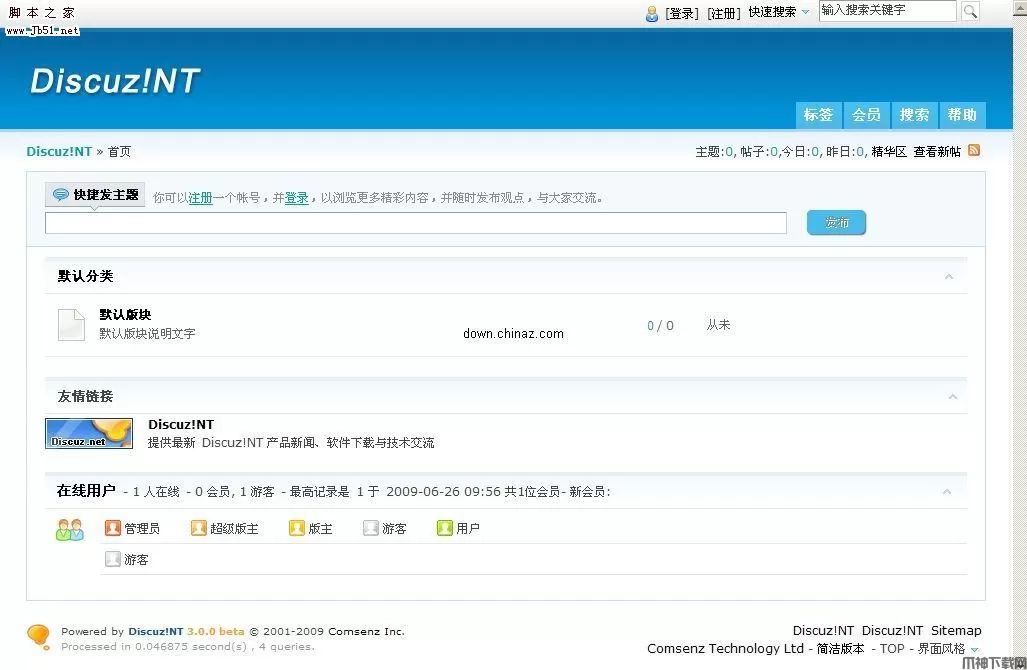Collapse the 在线用户 section
1027x670 pixels.
[x=947, y=492]
